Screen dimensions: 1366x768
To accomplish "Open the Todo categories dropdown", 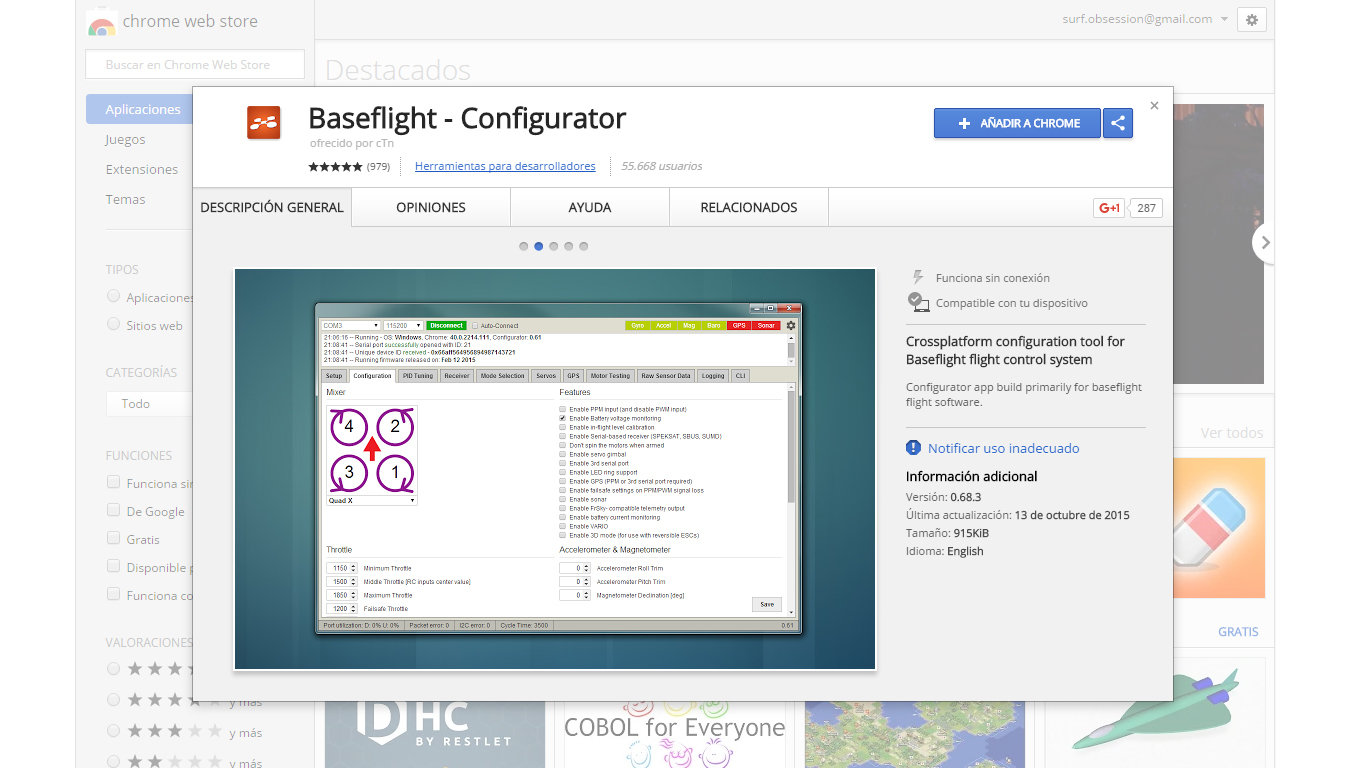I will point(150,403).
